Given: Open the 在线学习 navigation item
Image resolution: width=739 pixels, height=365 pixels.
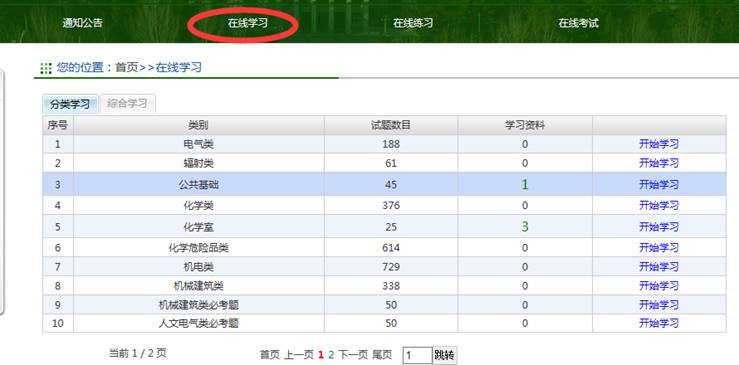Looking at the screenshot, I should 248,23.
